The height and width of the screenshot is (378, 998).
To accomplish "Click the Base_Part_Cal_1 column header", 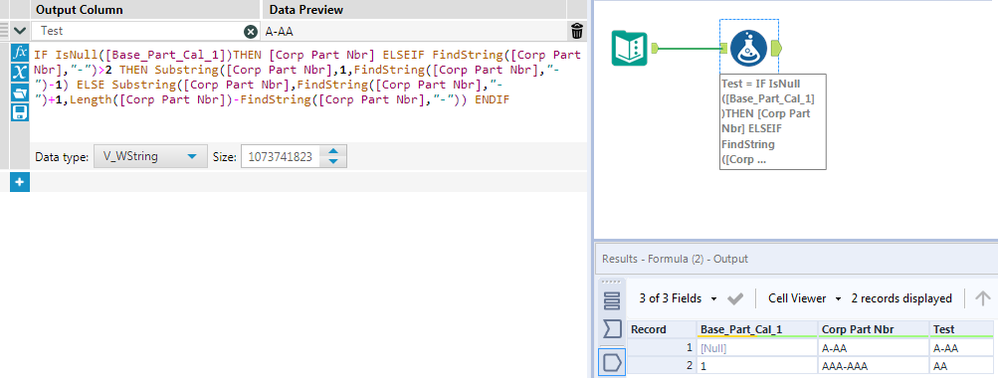I will [x=757, y=330].
